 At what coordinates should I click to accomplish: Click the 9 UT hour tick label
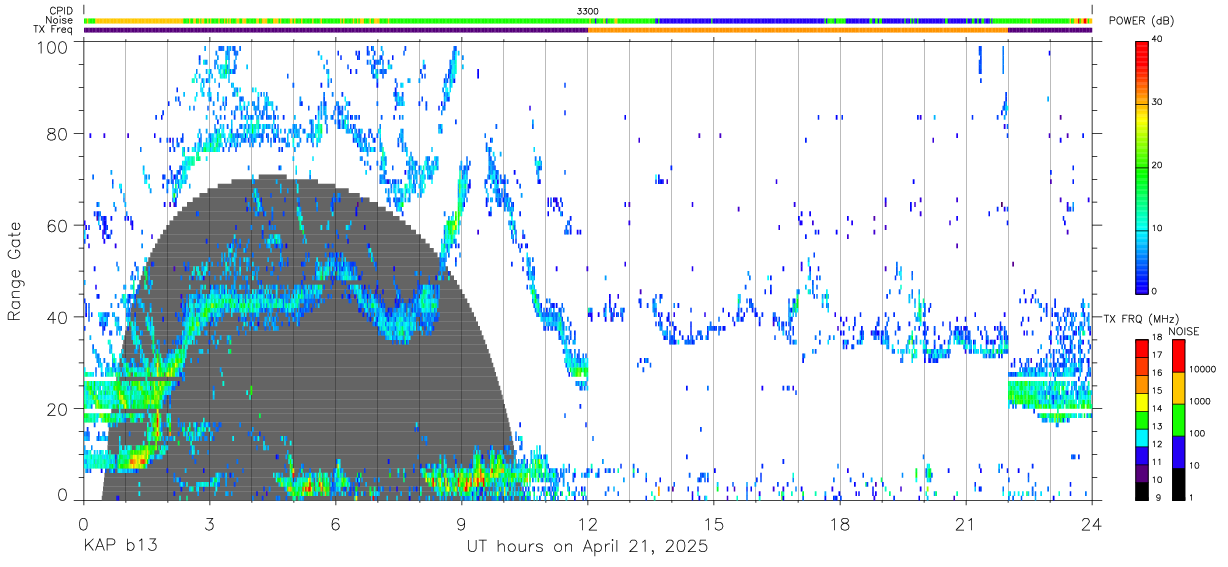tap(461, 524)
